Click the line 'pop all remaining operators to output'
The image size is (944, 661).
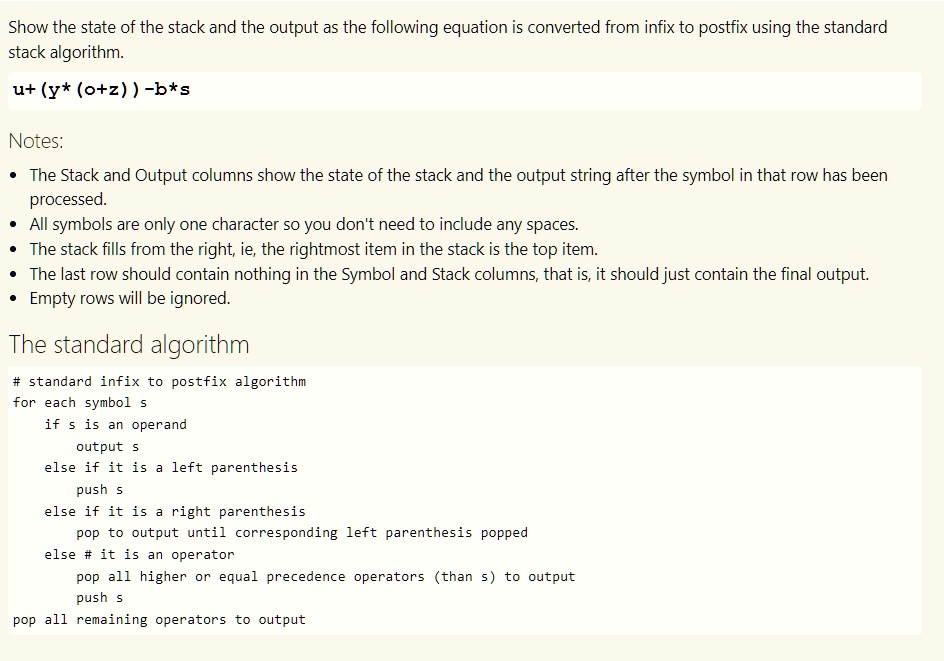(159, 619)
